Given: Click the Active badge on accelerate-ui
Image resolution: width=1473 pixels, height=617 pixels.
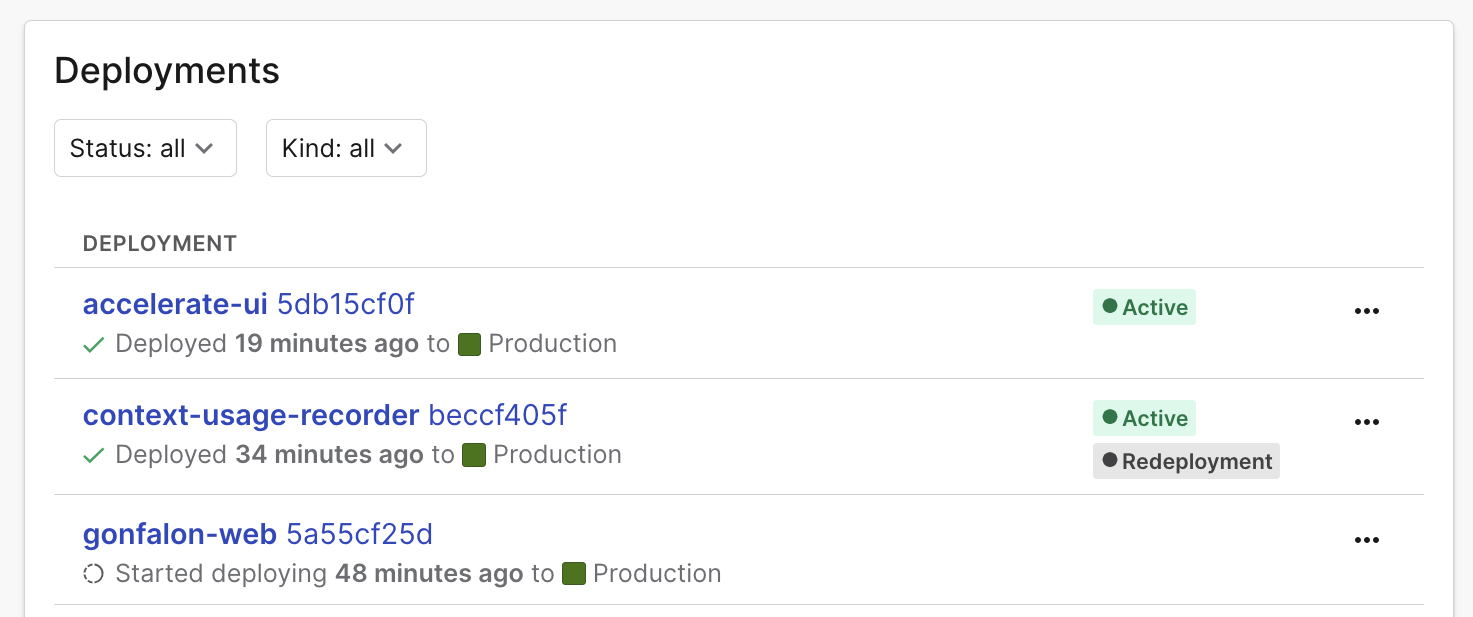Looking at the screenshot, I should (x=1144, y=308).
